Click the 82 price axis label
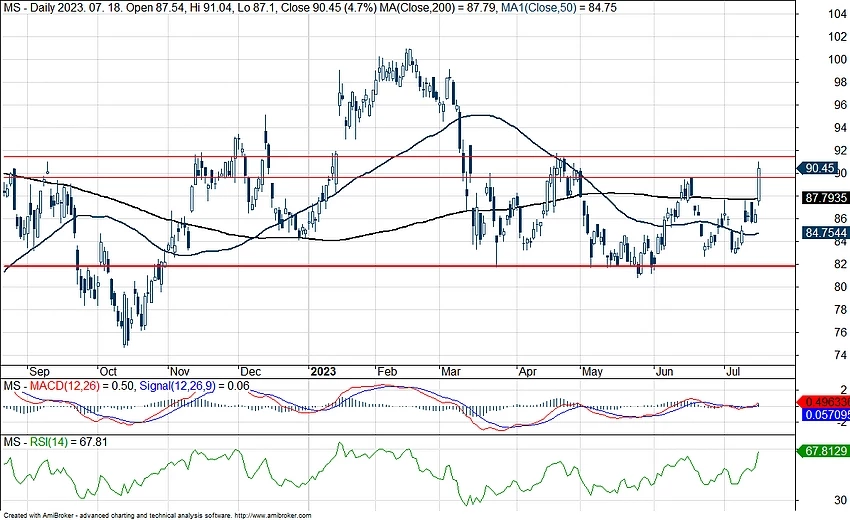This screenshot has width=850, height=520. tap(840, 264)
